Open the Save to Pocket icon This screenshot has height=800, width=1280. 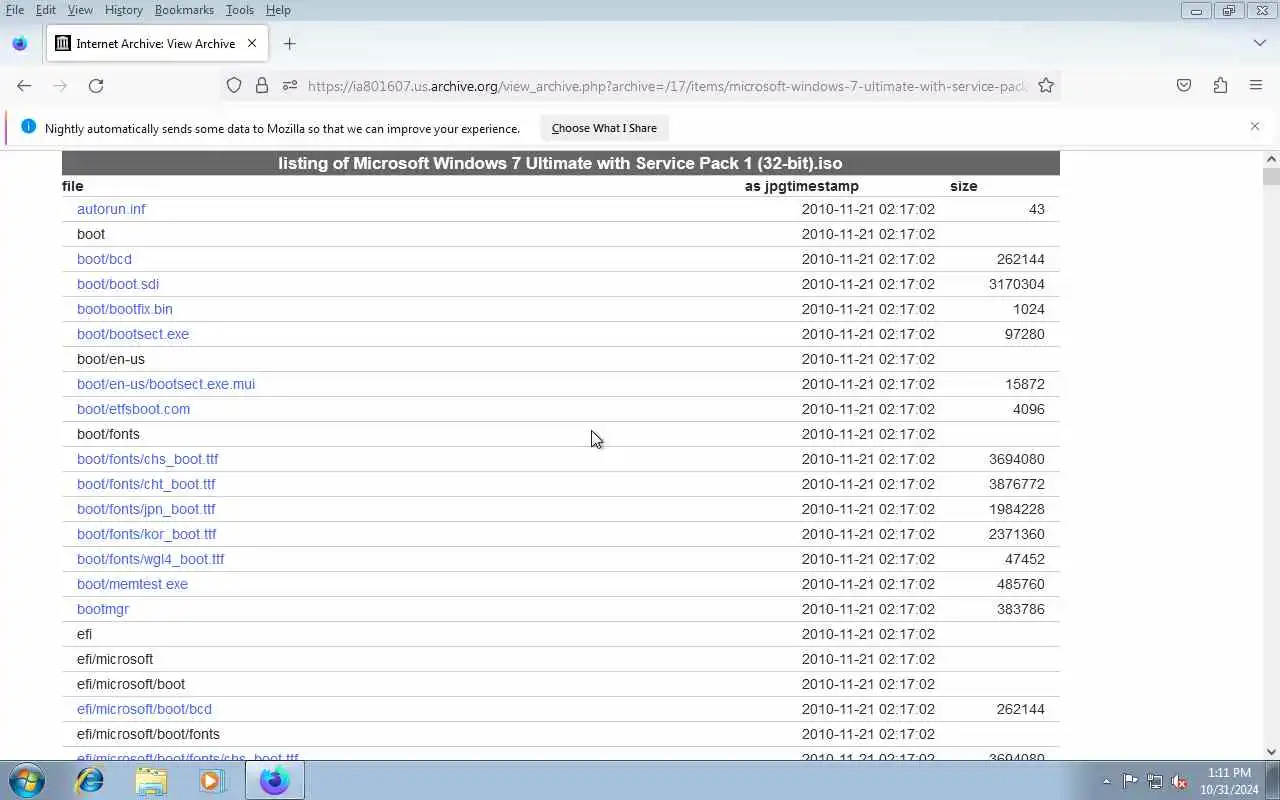(1184, 86)
